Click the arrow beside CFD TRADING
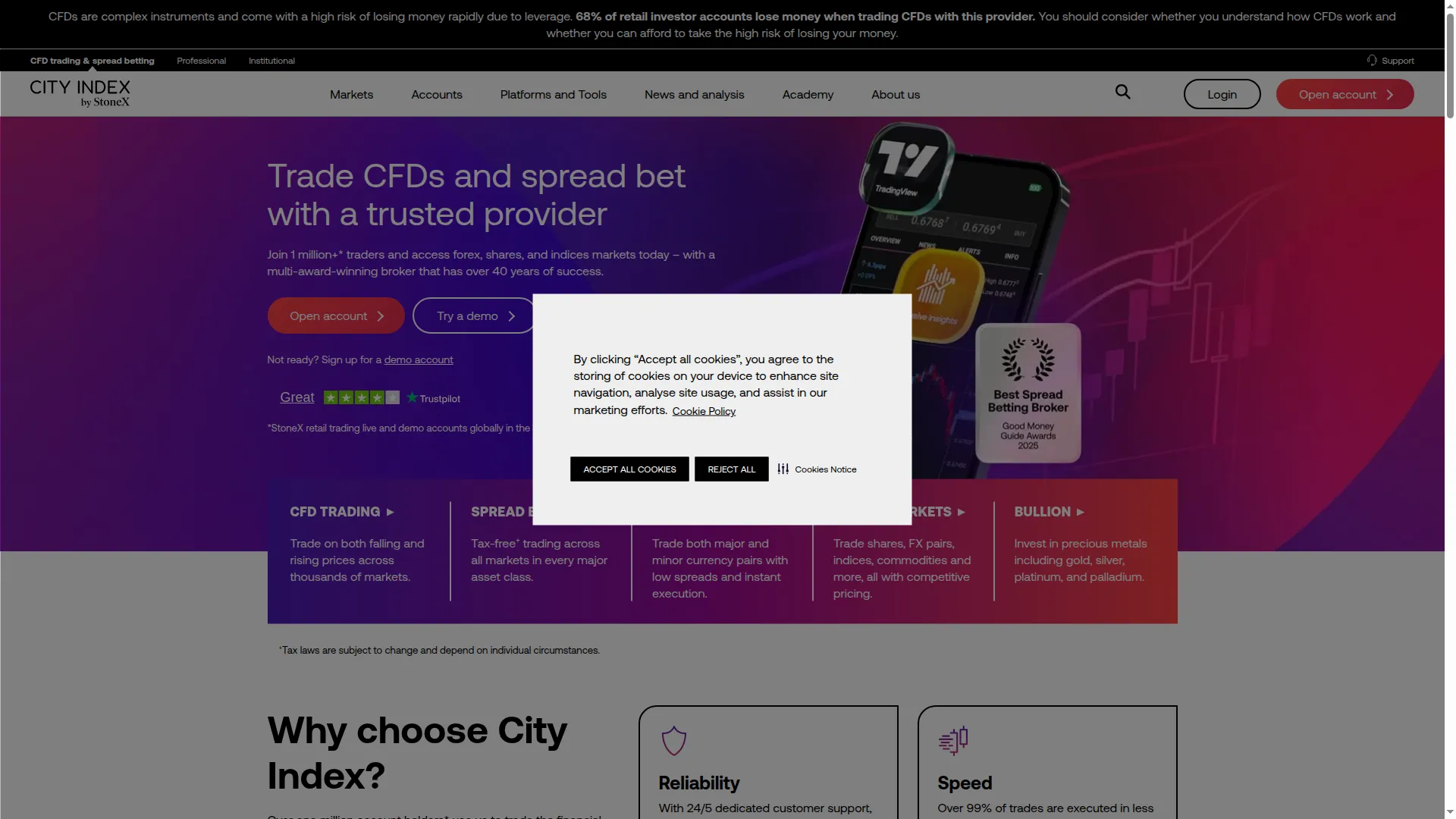This screenshot has height=819, width=1456. [x=390, y=512]
